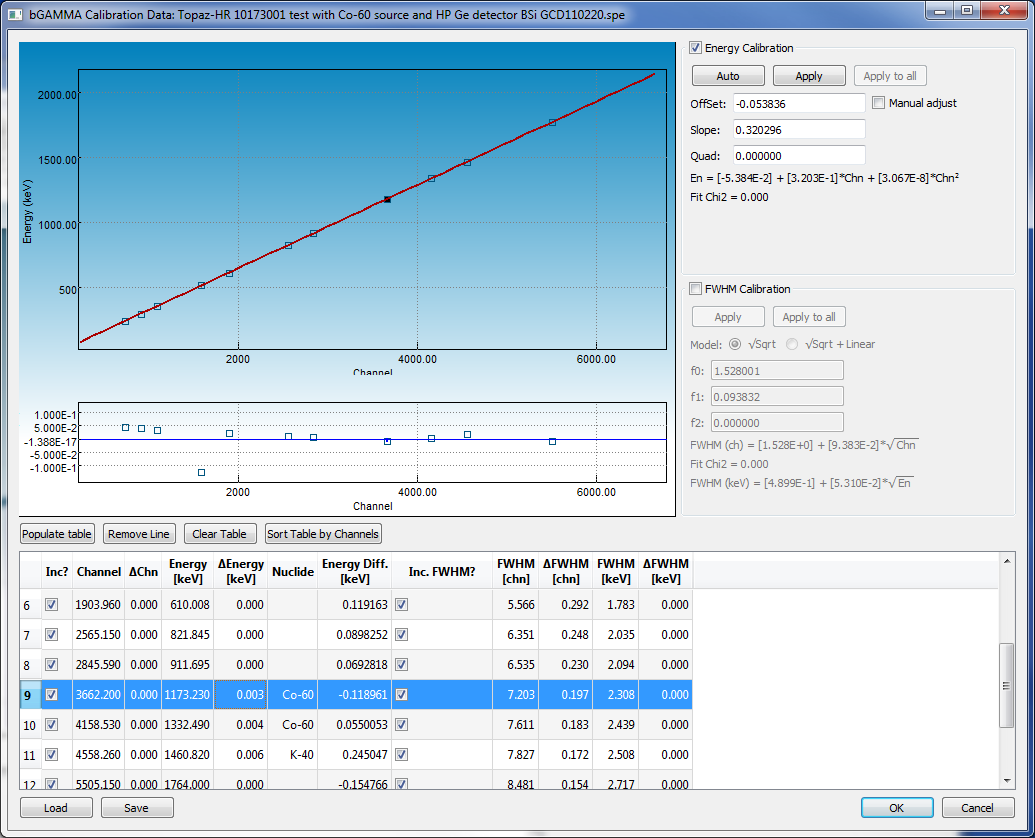This screenshot has width=1035, height=838.
Task: Click Co-60 nuclide cell in row 10
Action: tap(292, 725)
